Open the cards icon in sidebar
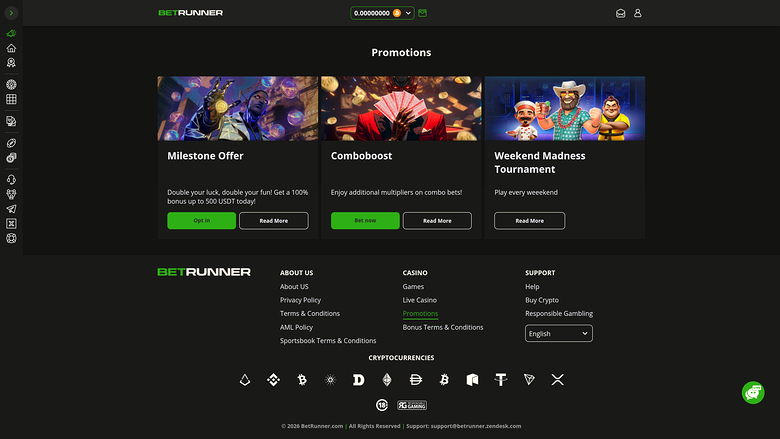 pos(11,121)
